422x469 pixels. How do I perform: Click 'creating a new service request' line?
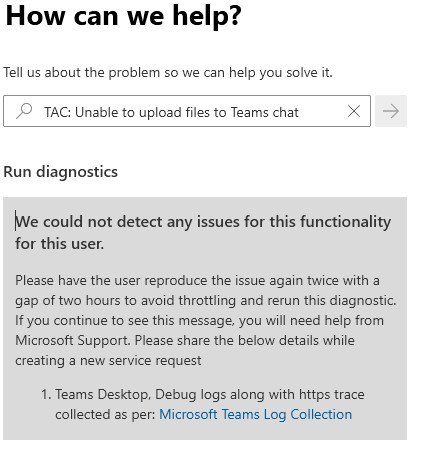(108, 360)
